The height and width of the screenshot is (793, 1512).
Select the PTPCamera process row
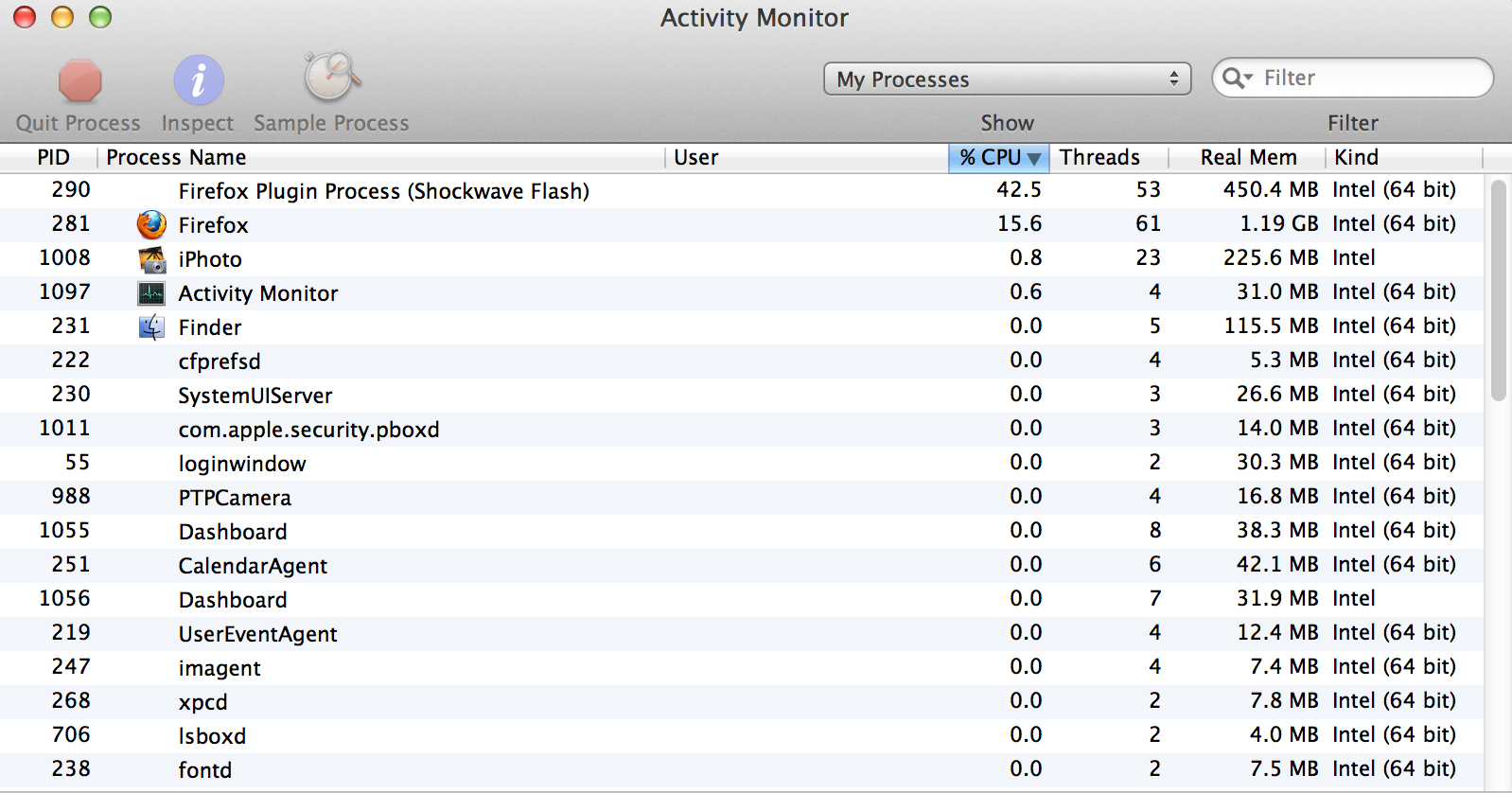tap(742, 497)
